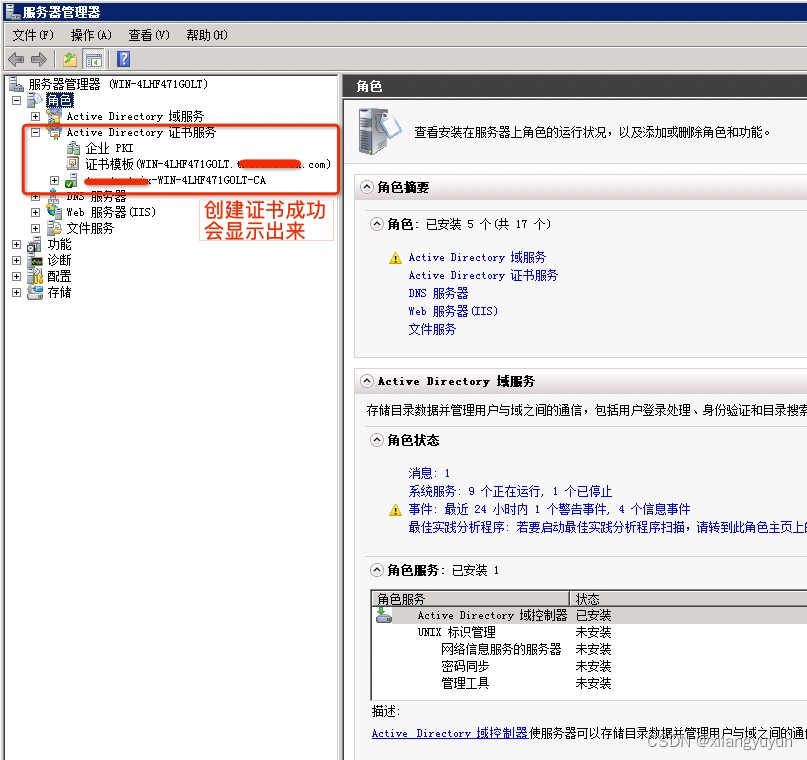The image size is (807, 760).
Task: Click the warning icon beside Active Directory 域服务 link
Action: 395,258
